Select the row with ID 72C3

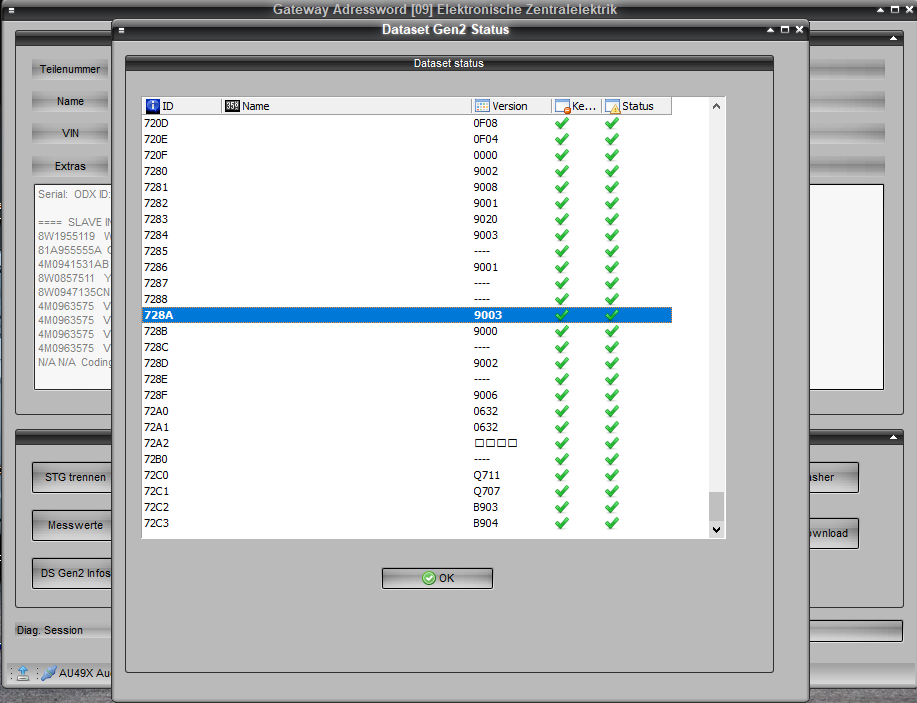[x=406, y=523]
